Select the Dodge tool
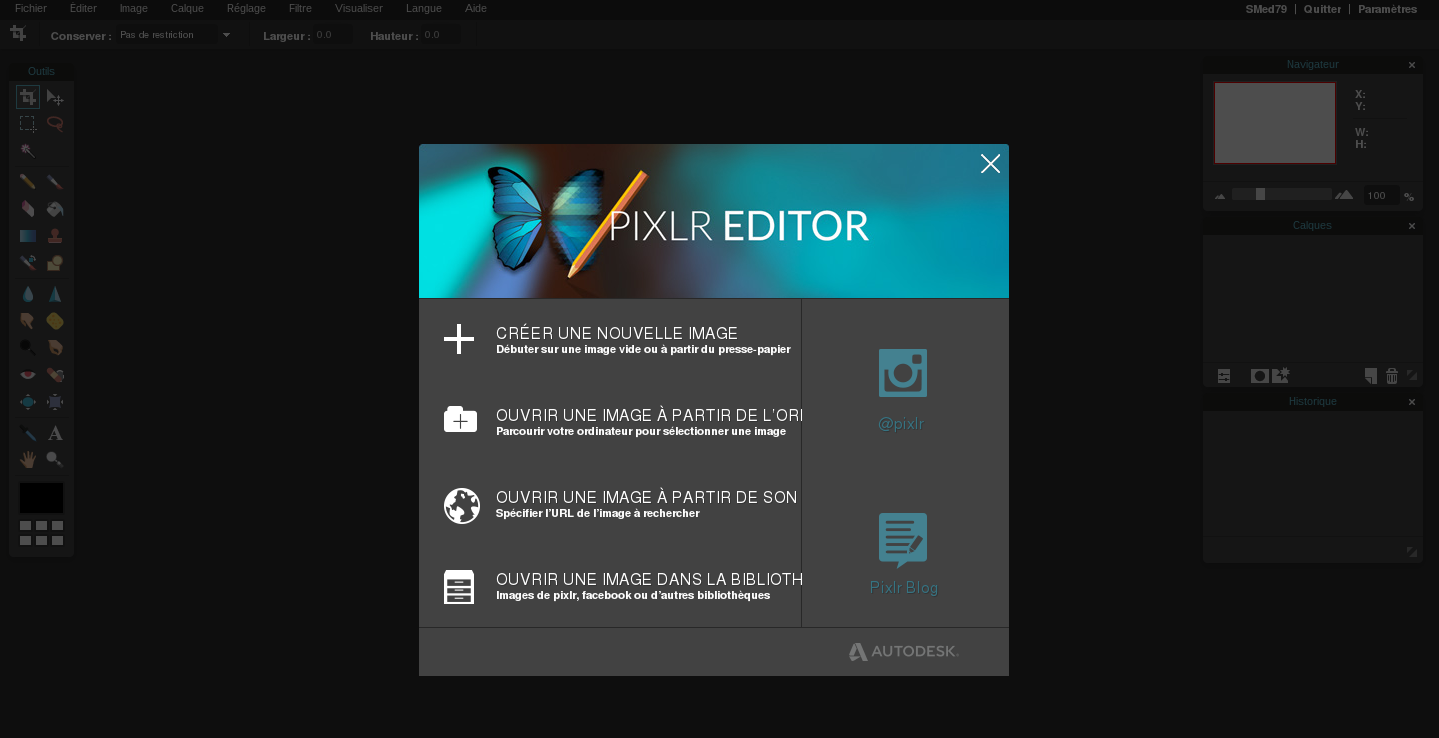The height and width of the screenshot is (738, 1439). pyautogui.click(x=28, y=348)
